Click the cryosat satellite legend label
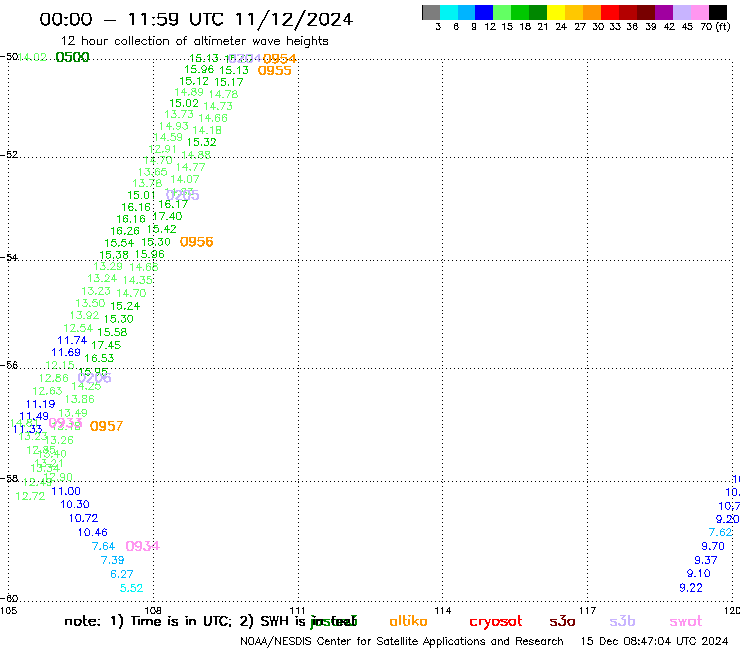This screenshot has width=740, height=650. [496, 621]
